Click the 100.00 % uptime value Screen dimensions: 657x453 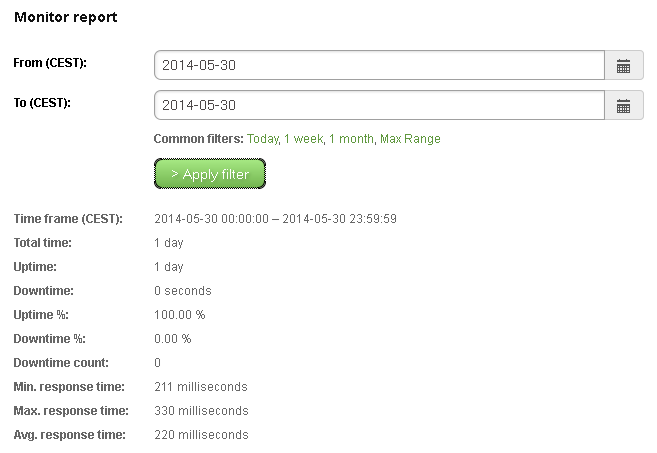pos(179,315)
